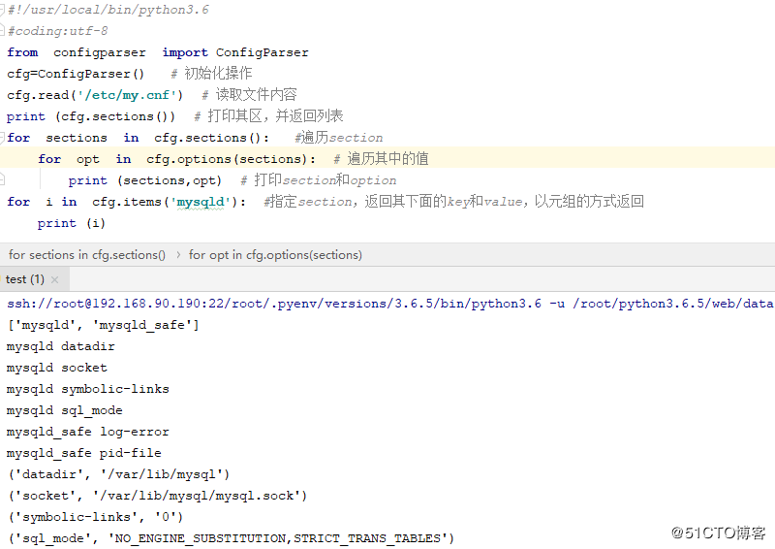Screen dimensions: 775x549
Task: Collapse the 'for sections in cfg.sections()' block
Action: (x=2, y=137)
